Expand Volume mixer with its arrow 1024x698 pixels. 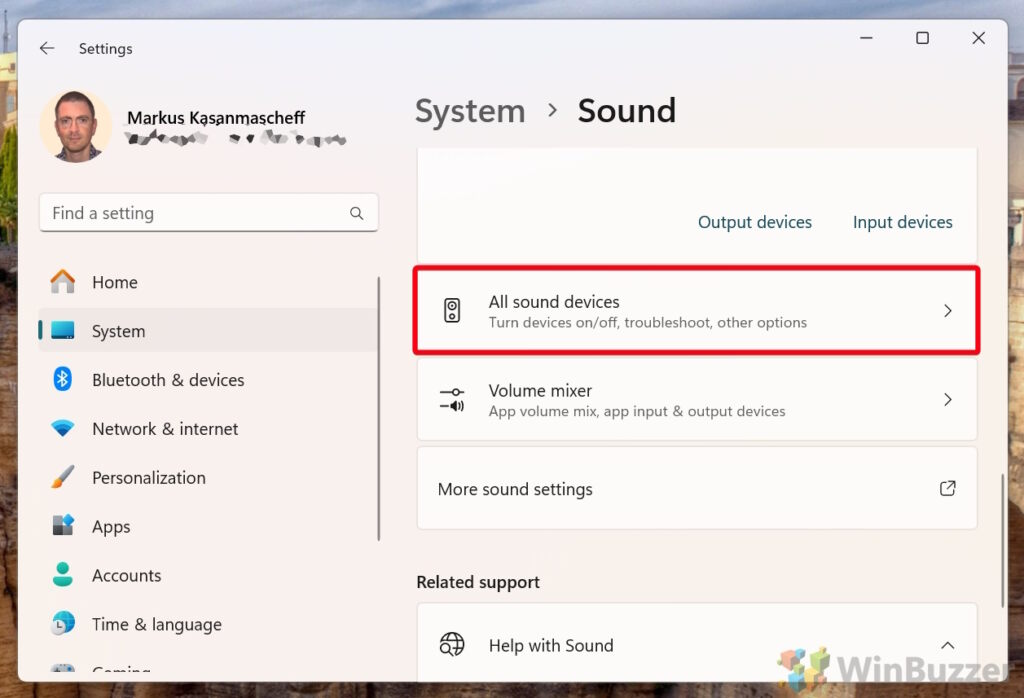[x=947, y=400]
